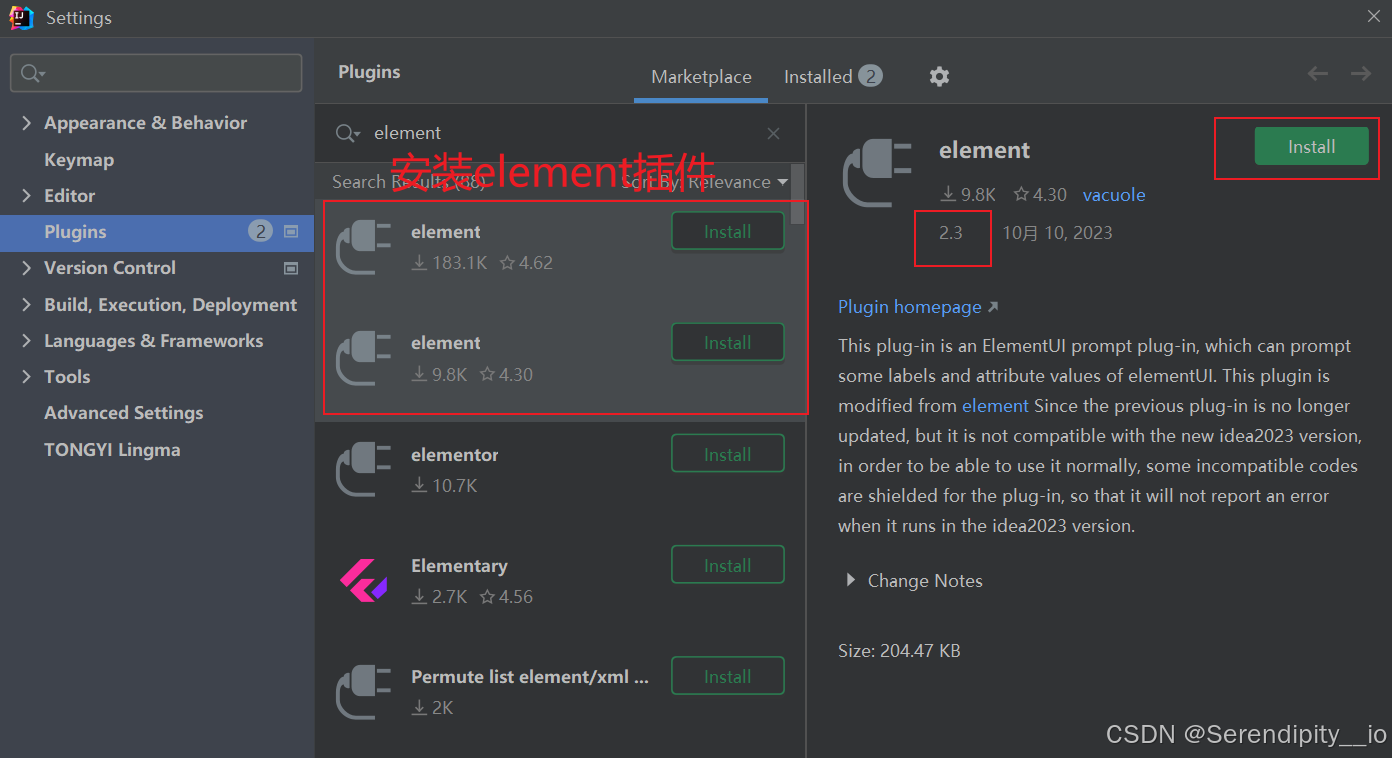This screenshot has height=758, width=1392.
Task: Select Plugins in settings tree
Action: pyautogui.click(x=157, y=232)
